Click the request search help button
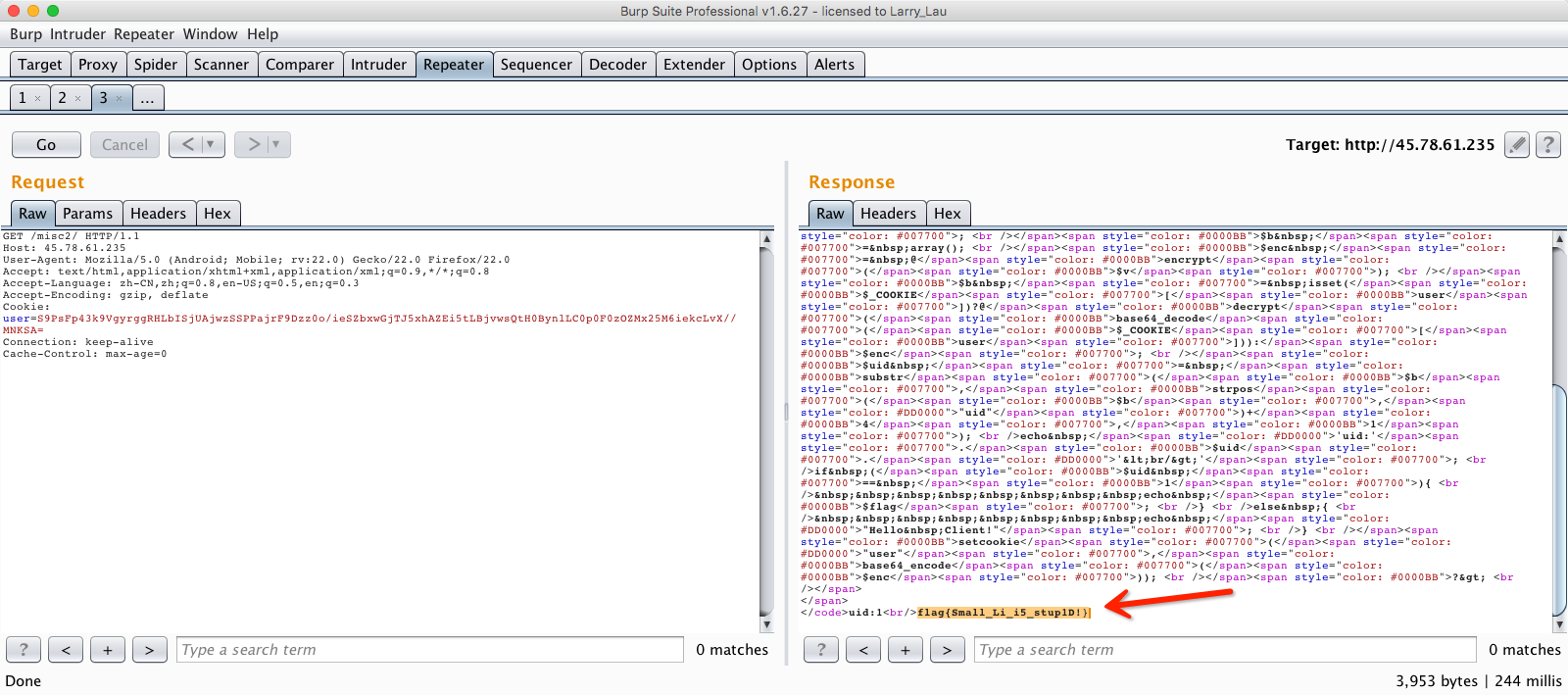The width and height of the screenshot is (1568, 695). (x=24, y=649)
